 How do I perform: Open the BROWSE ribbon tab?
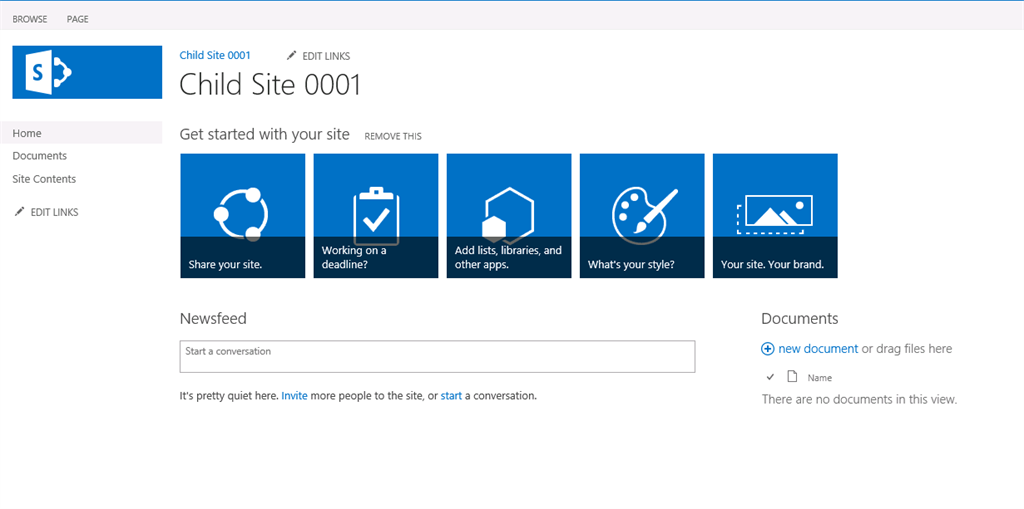30,19
